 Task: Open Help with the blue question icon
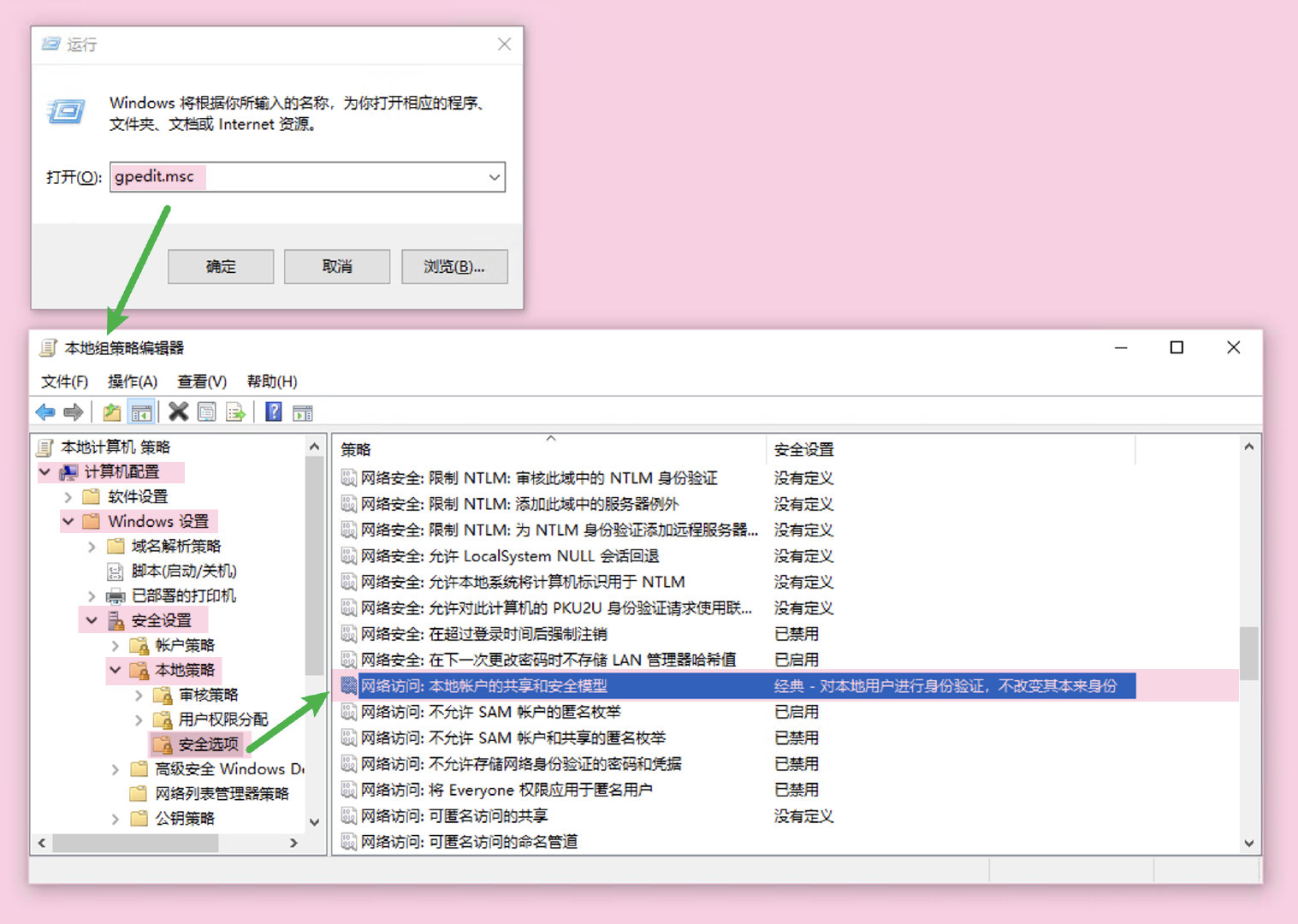[274, 412]
